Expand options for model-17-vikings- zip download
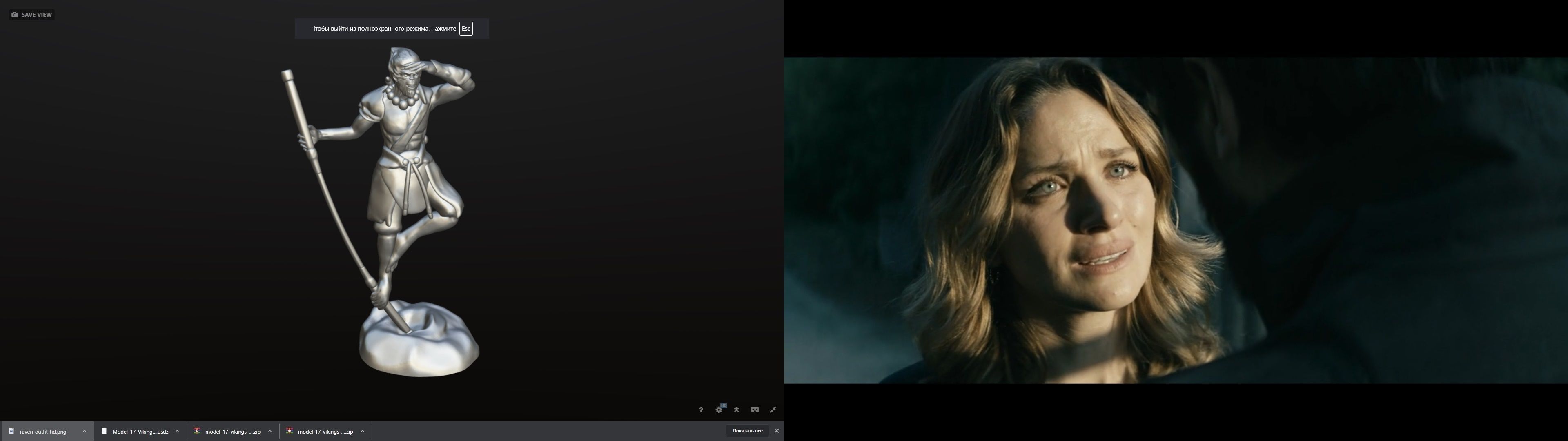The height and width of the screenshot is (441, 1568). point(363,431)
